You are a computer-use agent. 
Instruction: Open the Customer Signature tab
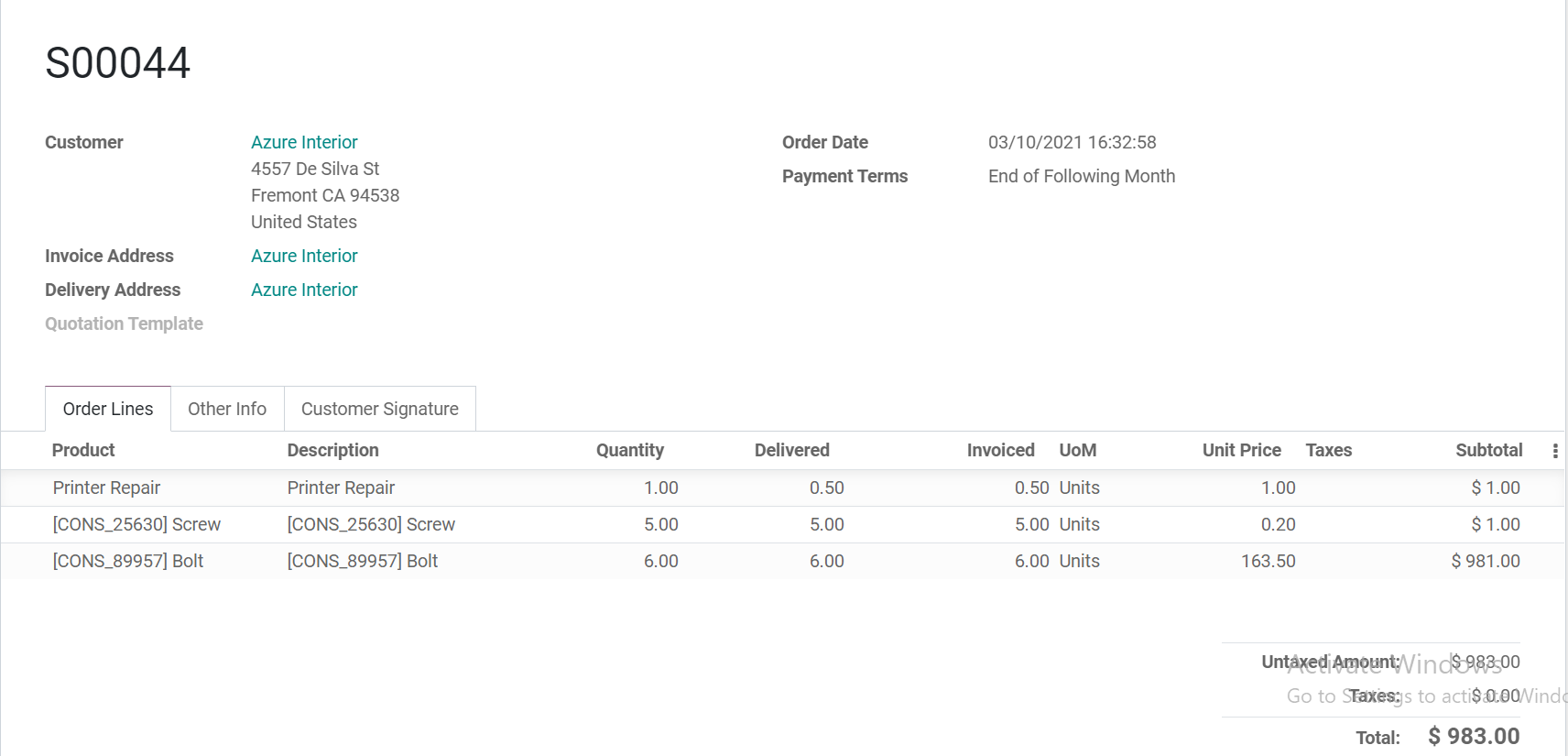[x=379, y=409]
